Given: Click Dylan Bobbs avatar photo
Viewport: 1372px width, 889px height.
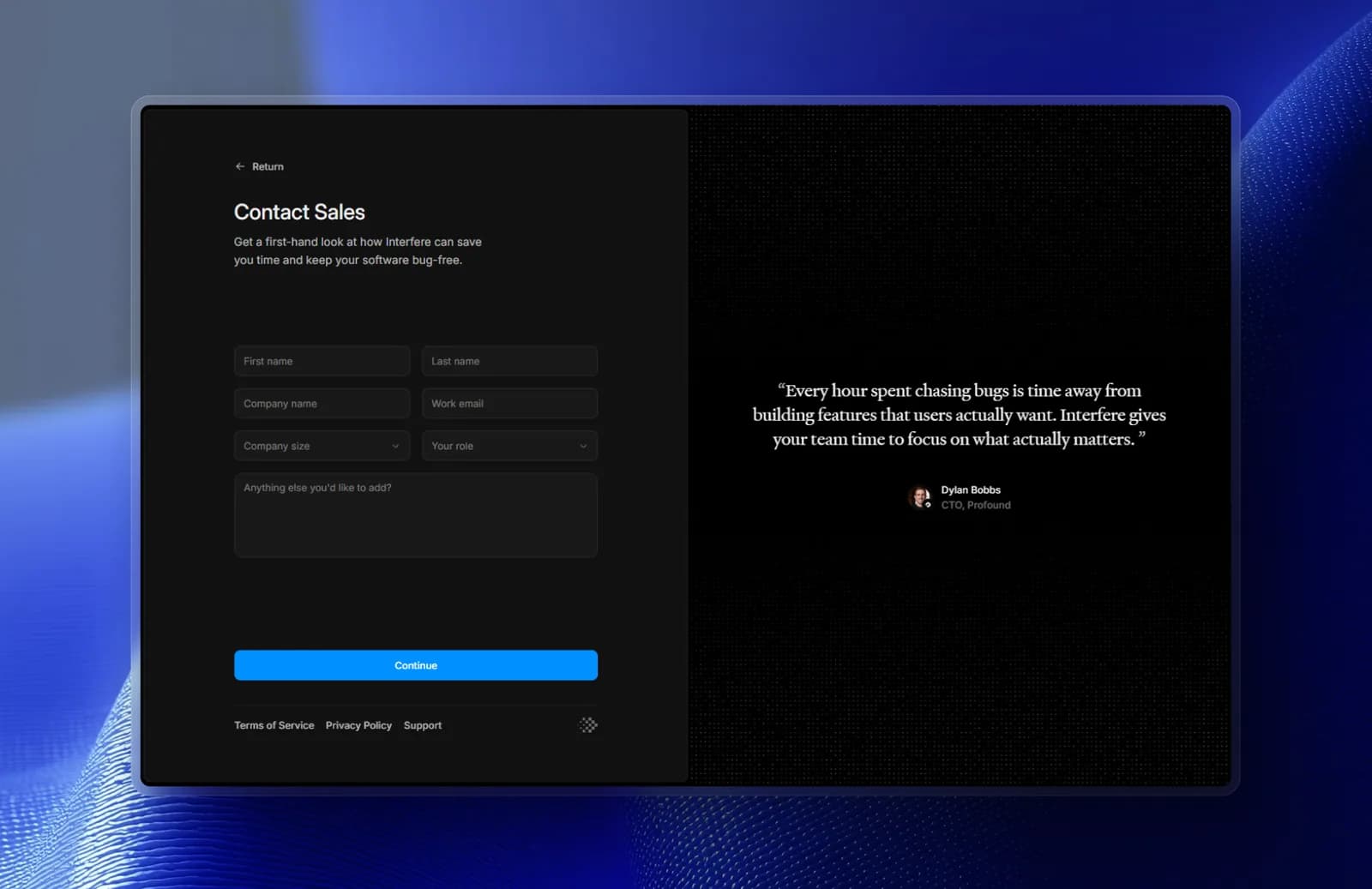Looking at the screenshot, I should point(920,497).
